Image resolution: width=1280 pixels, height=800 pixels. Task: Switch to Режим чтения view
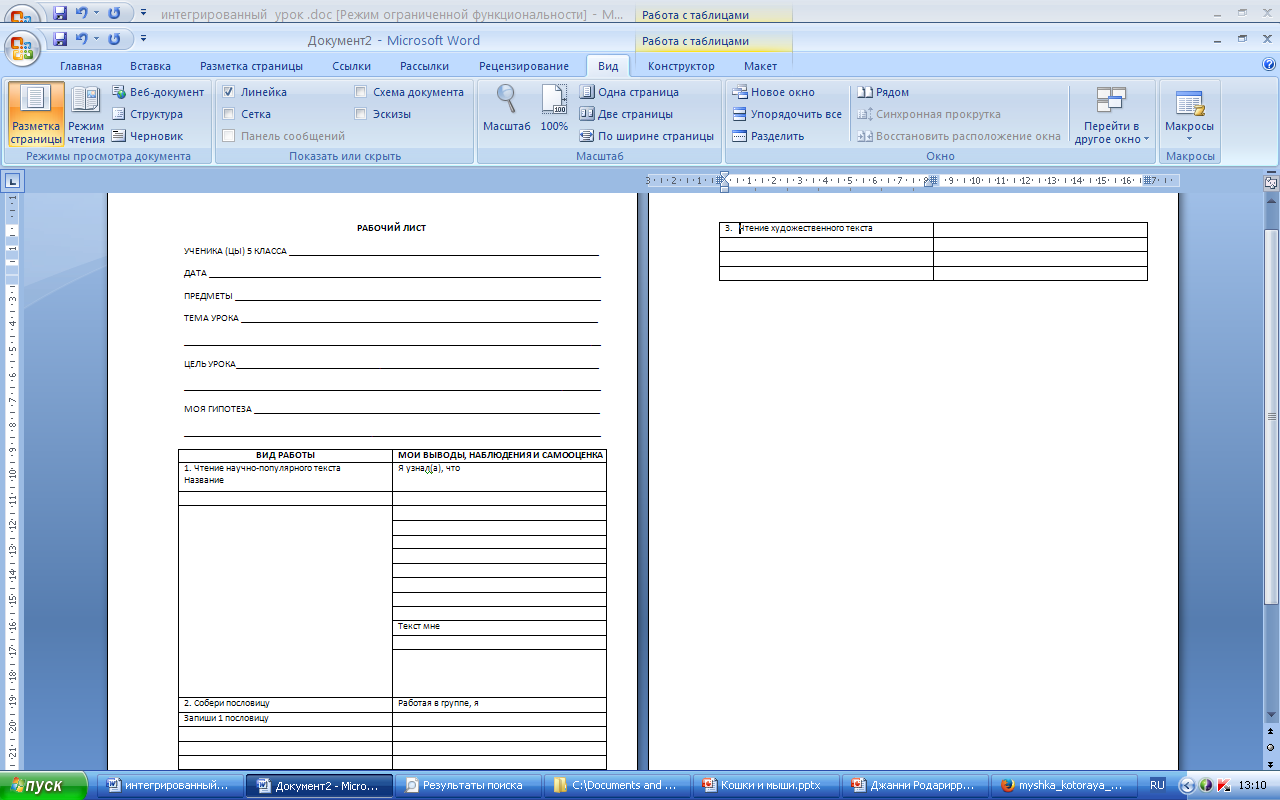point(85,113)
